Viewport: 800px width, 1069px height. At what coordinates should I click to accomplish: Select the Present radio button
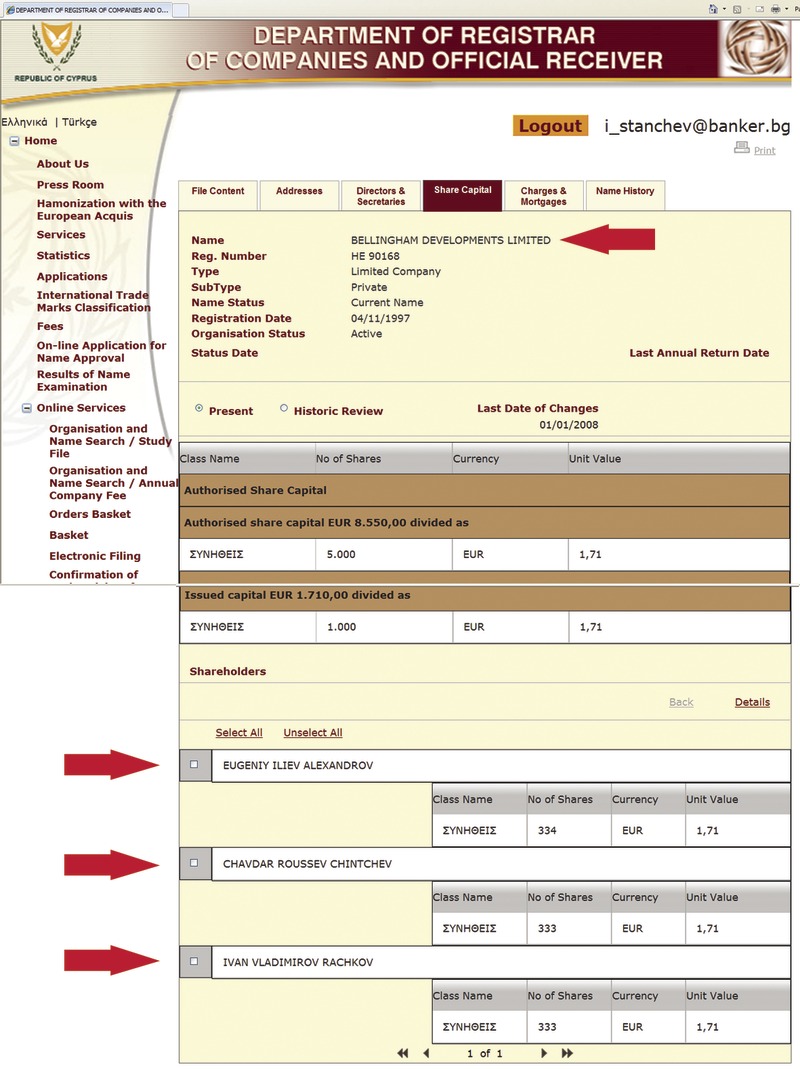199,408
